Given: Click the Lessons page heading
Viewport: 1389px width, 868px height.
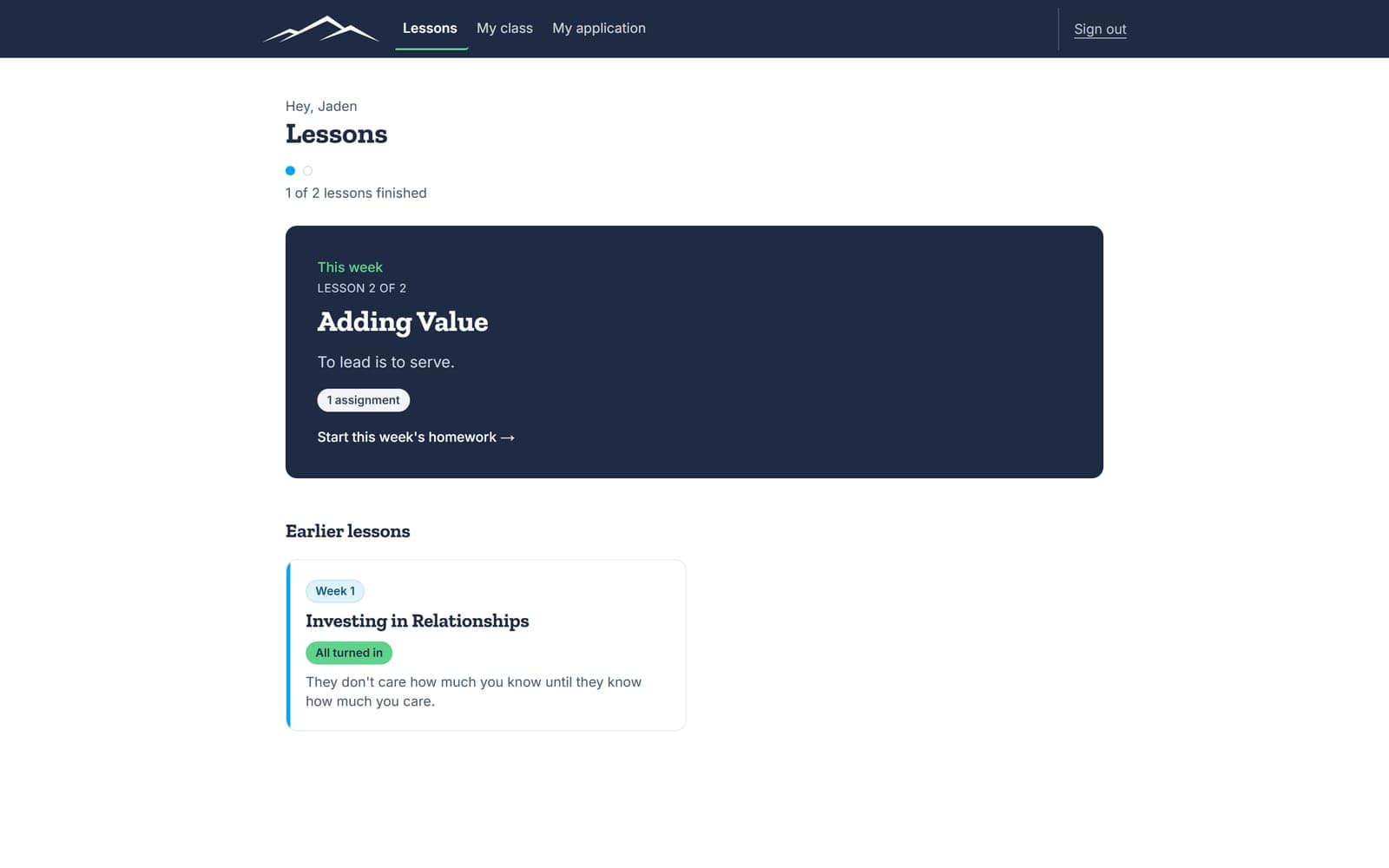Looking at the screenshot, I should coord(336,135).
